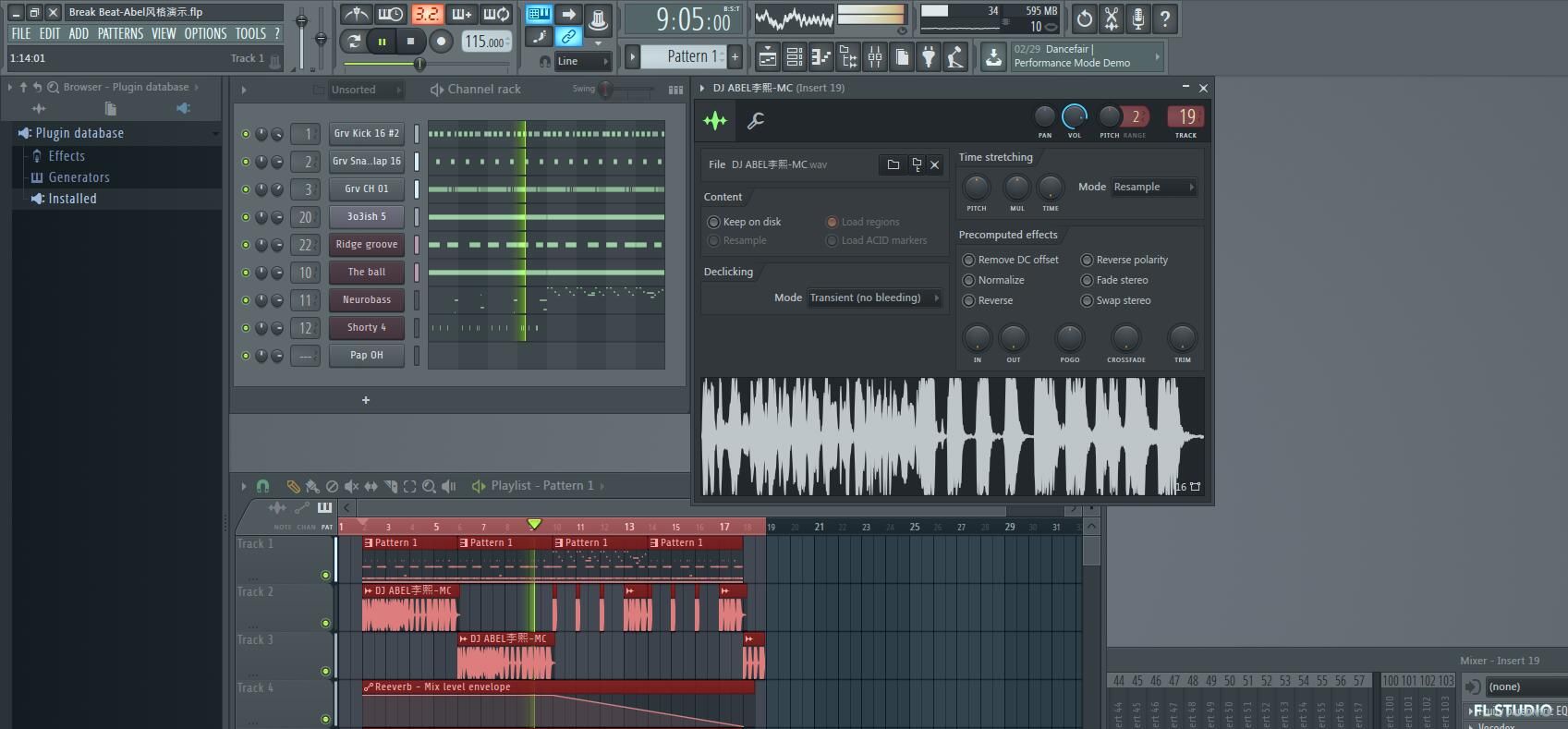Image resolution: width=1568 pixels, height=729 pixels.
Task: Open Time stretching Mode Resample dropdown
Action: click(x=1154, y=187)
